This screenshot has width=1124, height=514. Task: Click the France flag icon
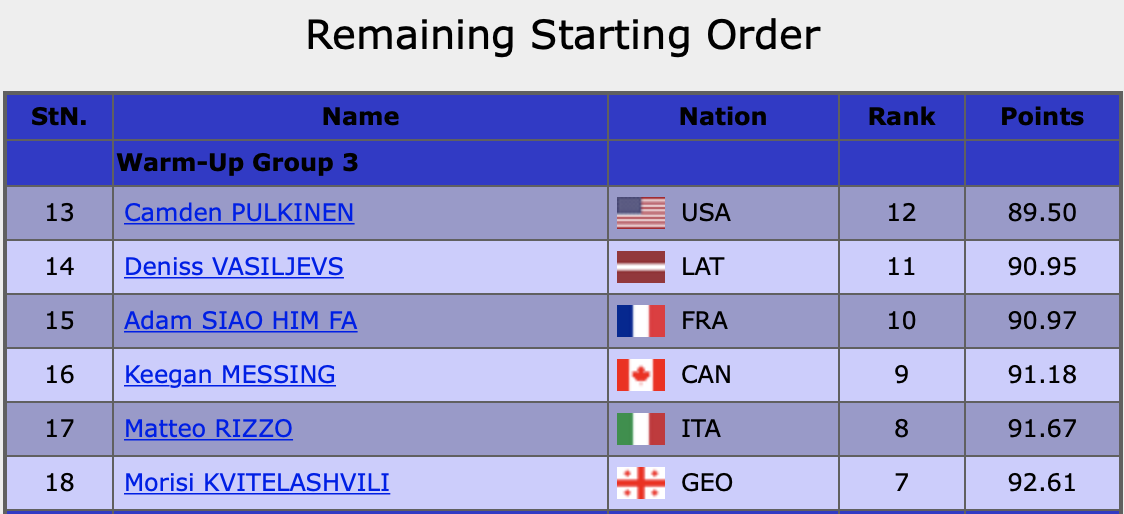[640, 321]
